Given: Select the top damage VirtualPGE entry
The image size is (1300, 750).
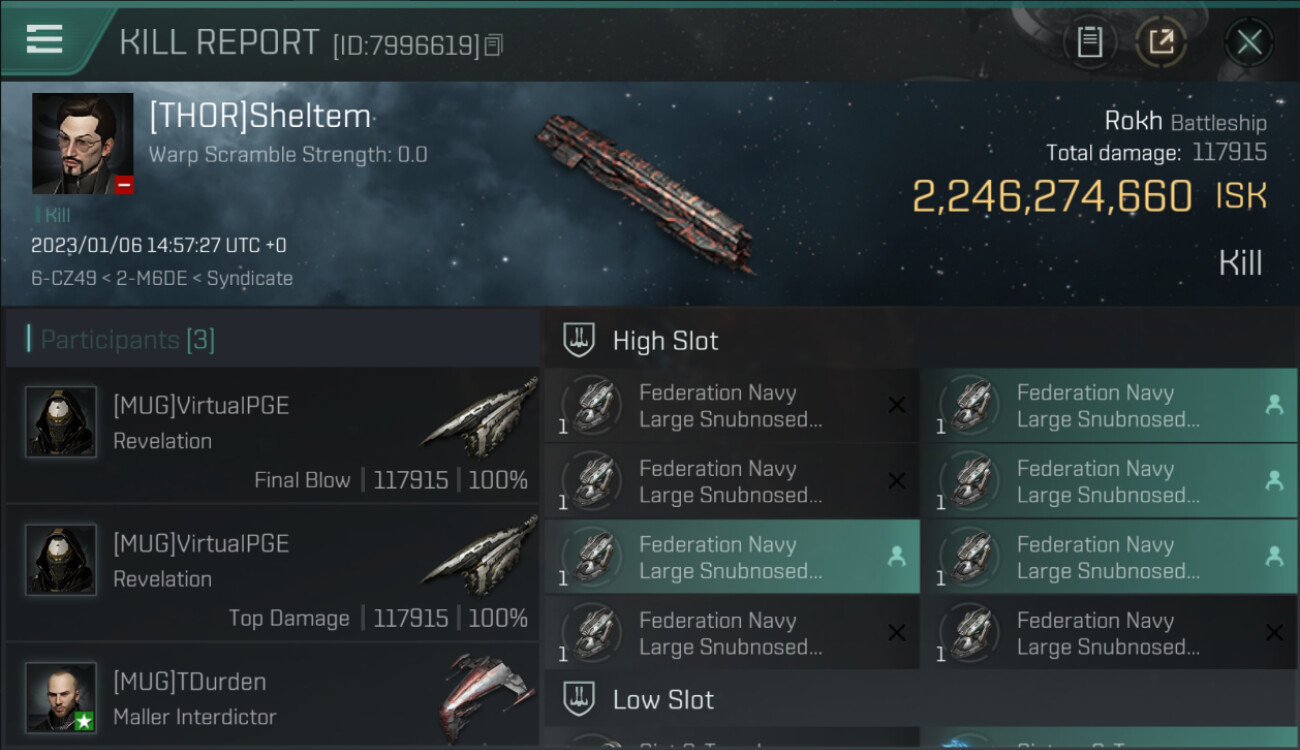Looking at the screenshot, I should point(272,574).
